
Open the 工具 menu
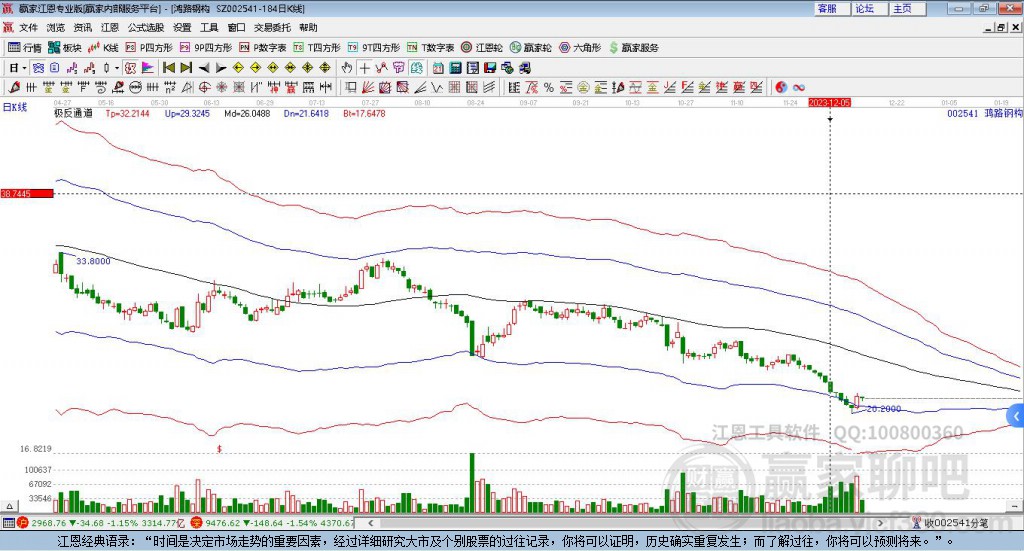click(x=209, y=27)
